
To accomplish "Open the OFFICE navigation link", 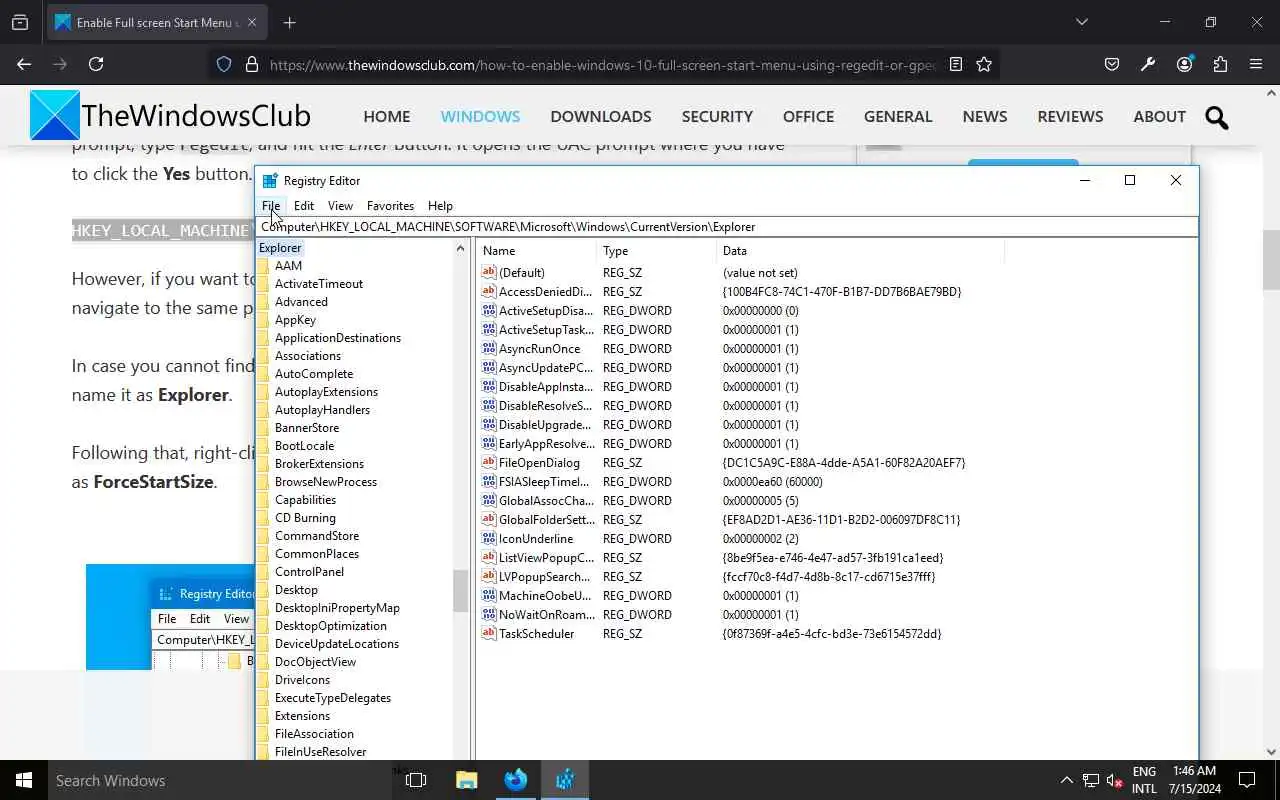I will click(x=808, y=116).
